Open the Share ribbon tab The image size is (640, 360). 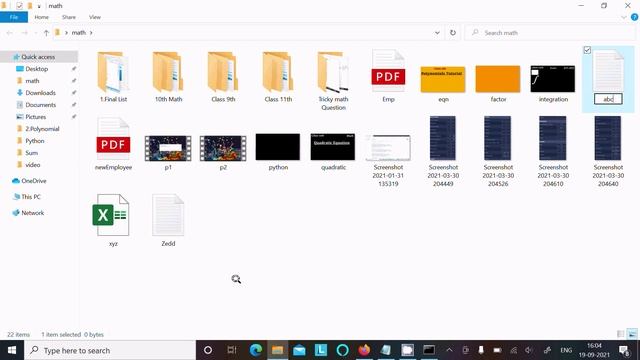click(x=69, y=17)
